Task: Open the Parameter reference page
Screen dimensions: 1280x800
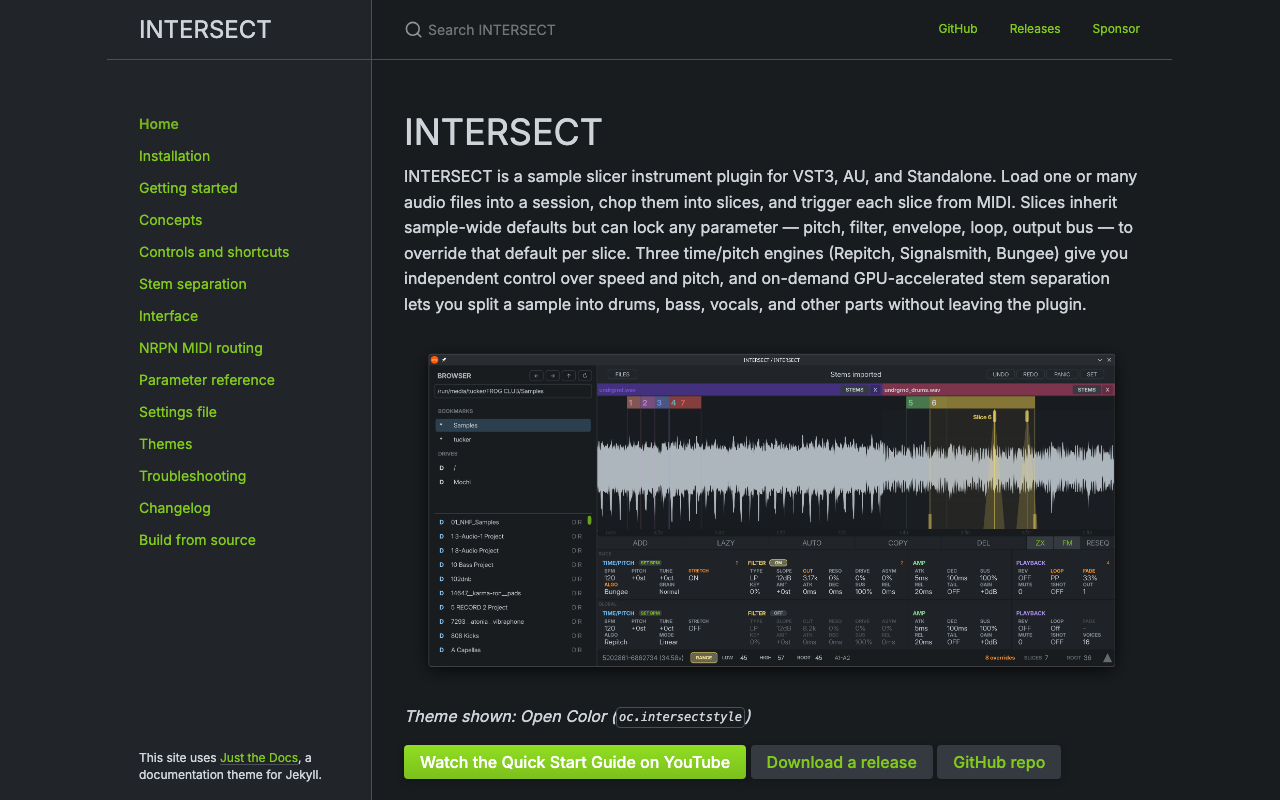Action: 207,380
